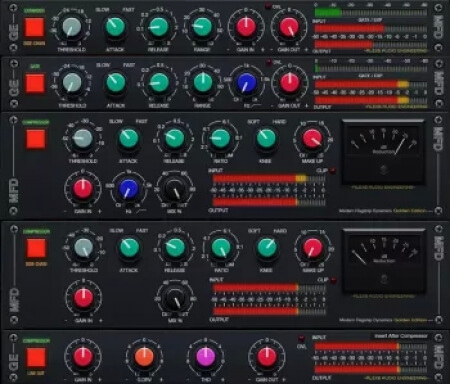The image size is (450, 384).
Task: Click the Threshold knob on the Gate unit
Action: (72, 83)
